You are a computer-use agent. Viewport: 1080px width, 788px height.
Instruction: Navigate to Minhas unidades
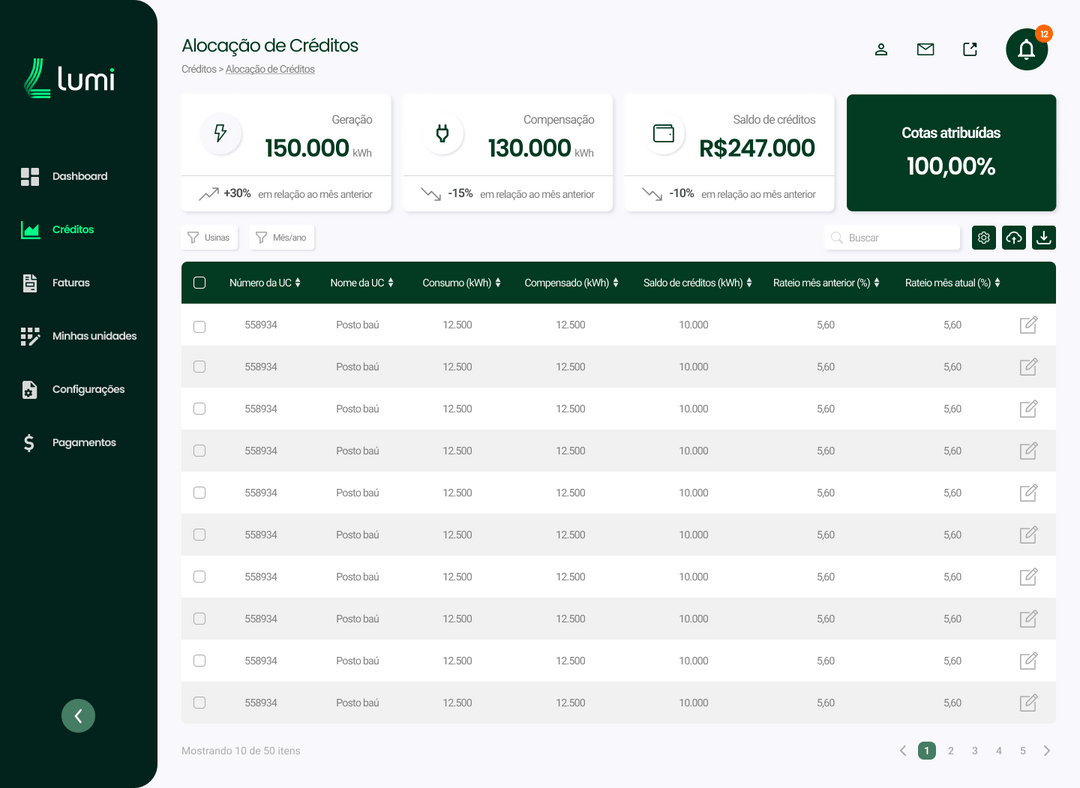(x=95, y=335)
